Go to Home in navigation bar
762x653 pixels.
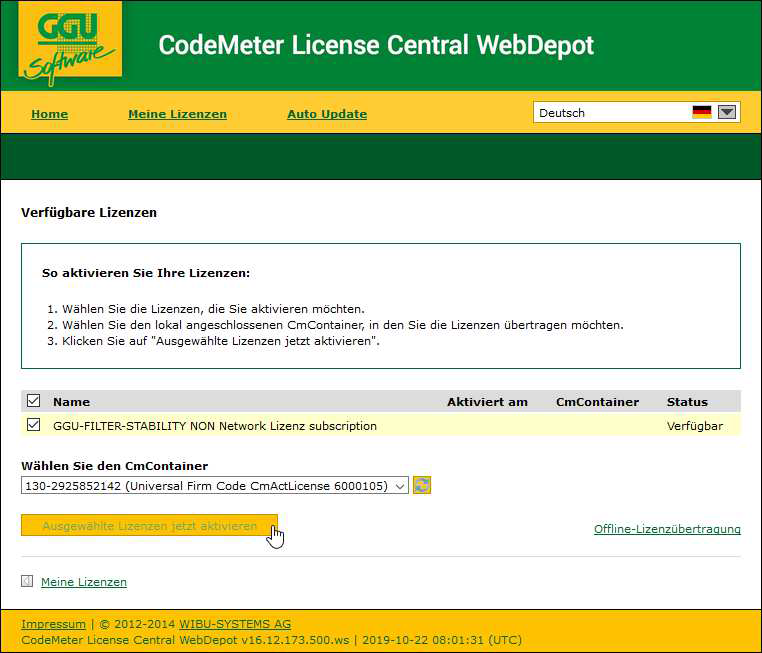(x=49, y=114)
